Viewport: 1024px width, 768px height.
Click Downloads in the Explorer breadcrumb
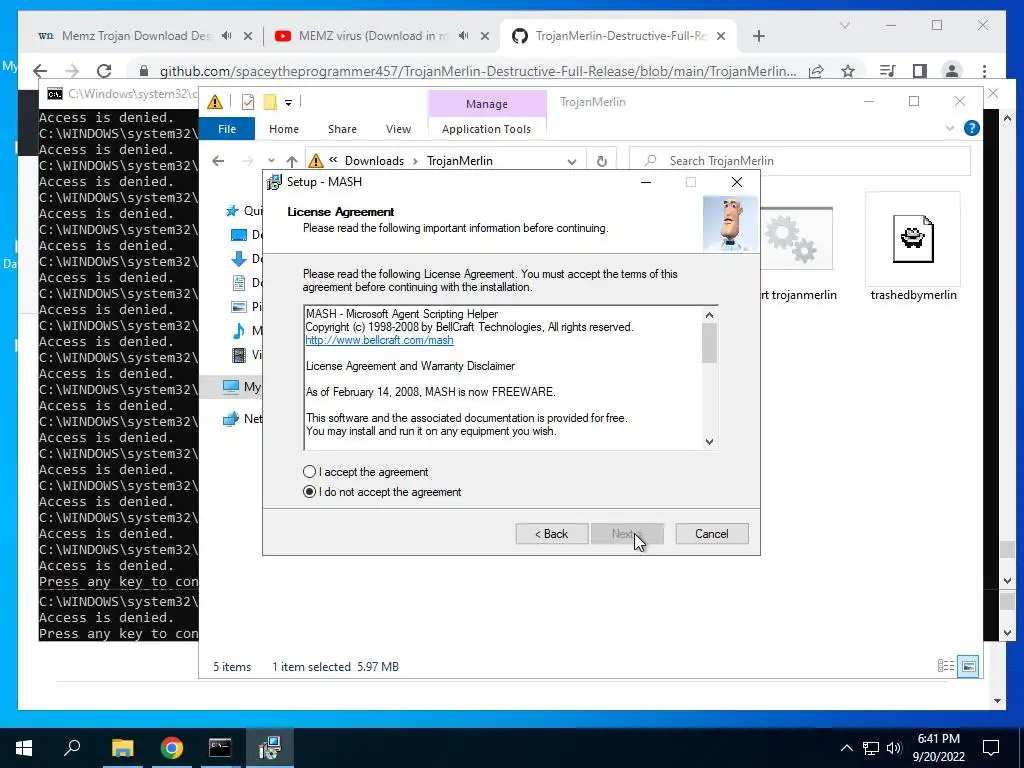374,161
